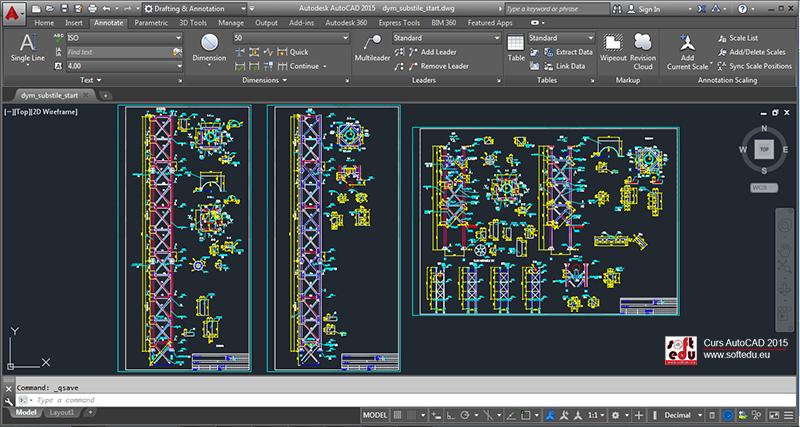Click the Annotation Monitor plus icon in status bar

638,415
